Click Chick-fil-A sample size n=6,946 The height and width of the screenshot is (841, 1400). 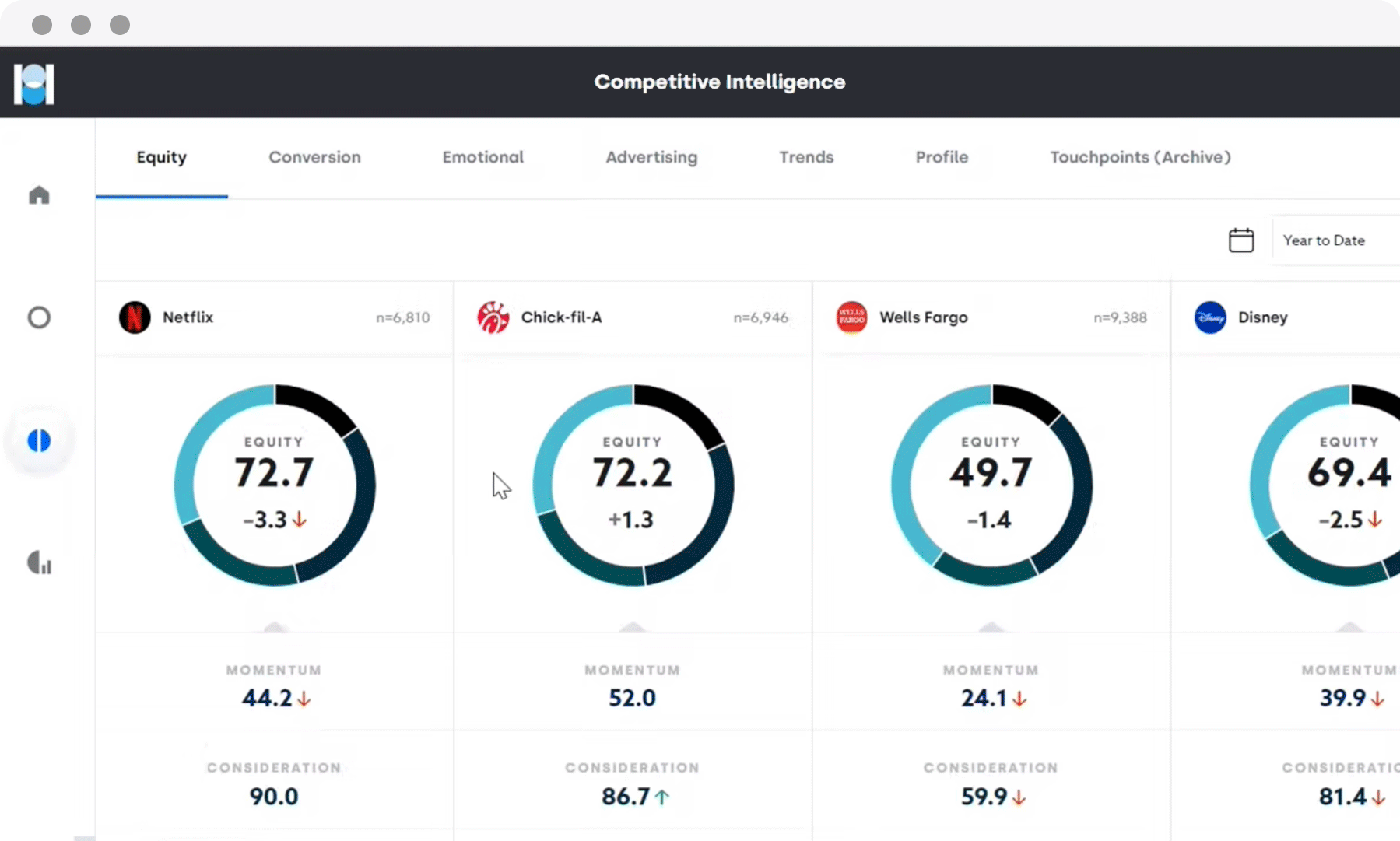pos(760,317)
